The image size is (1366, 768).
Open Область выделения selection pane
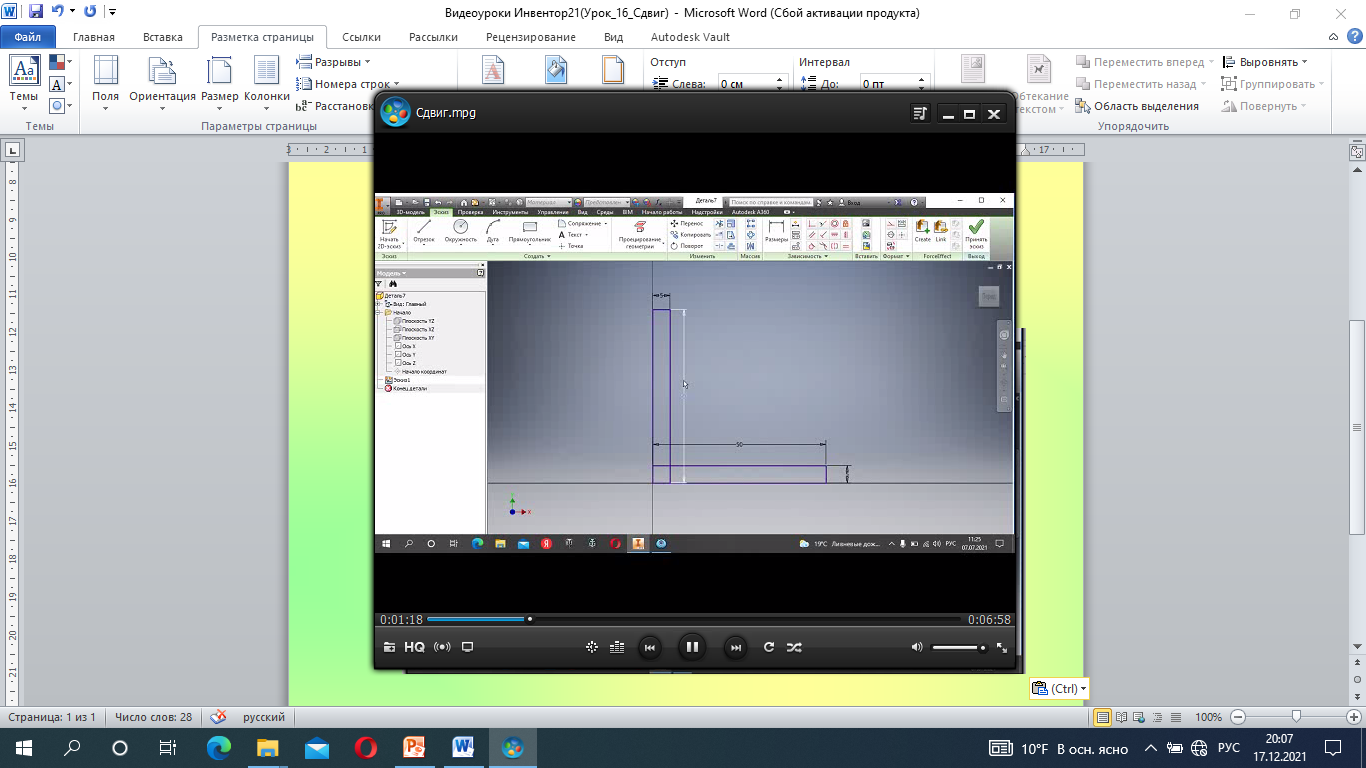pyautogui.click(x=1137, y=106)
